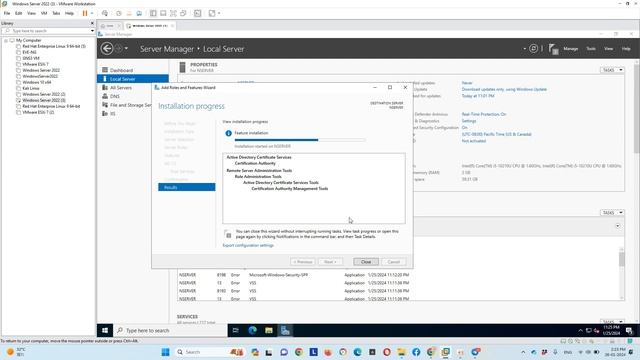Select the Results step in wizard
Viewport: 640px width, 360px height.
click(x=187, y=187)
